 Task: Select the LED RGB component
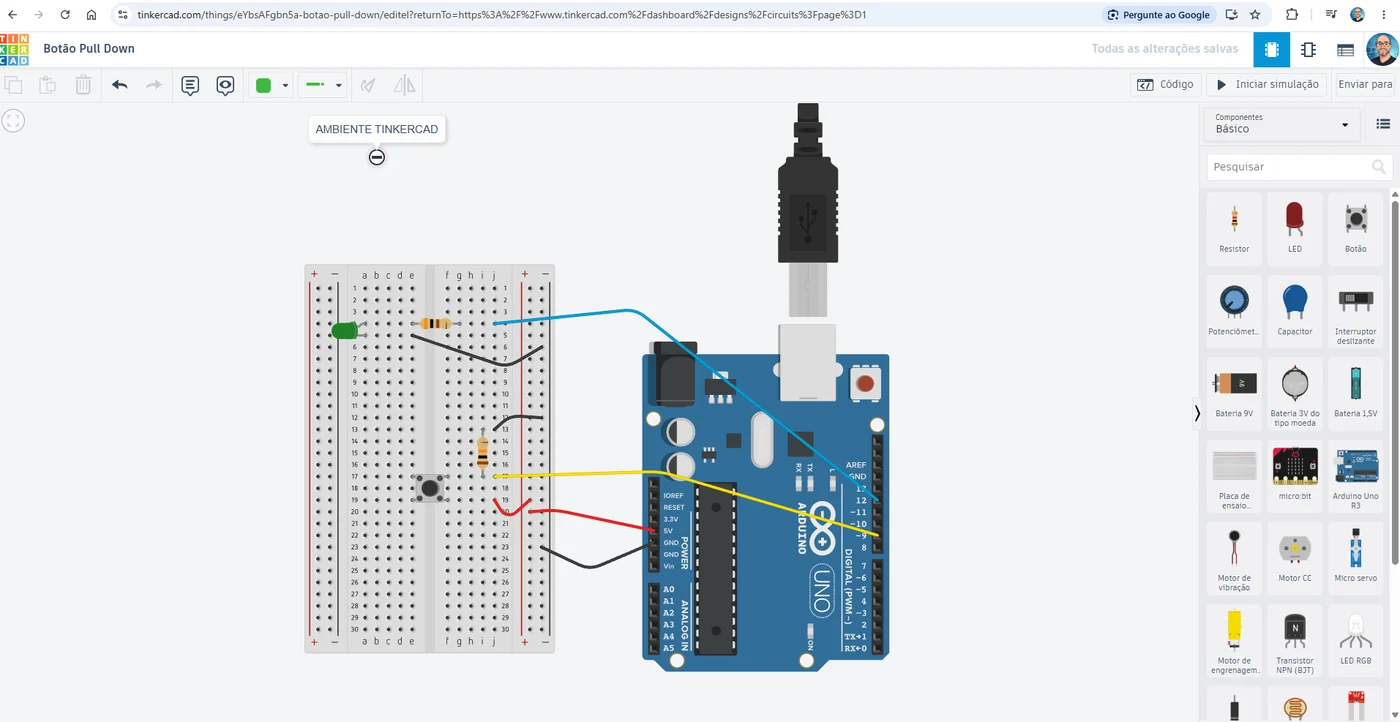pyautogui.click(x=1355, y=641)
